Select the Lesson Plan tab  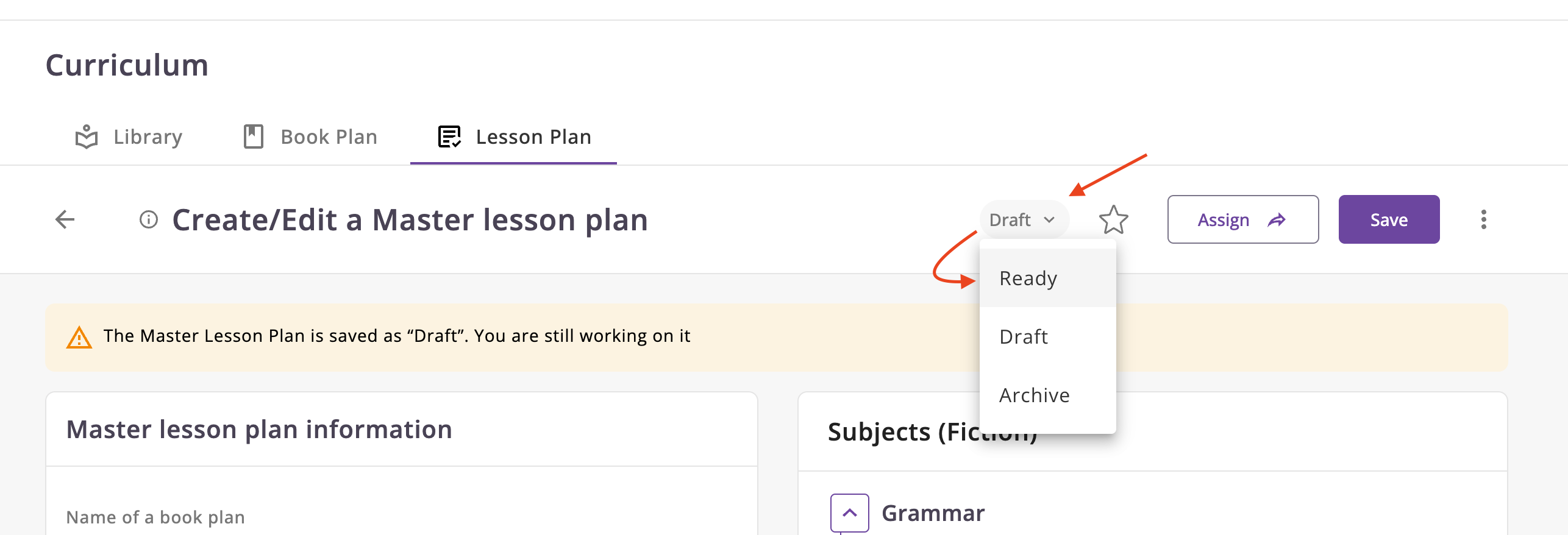click(533, 137)
